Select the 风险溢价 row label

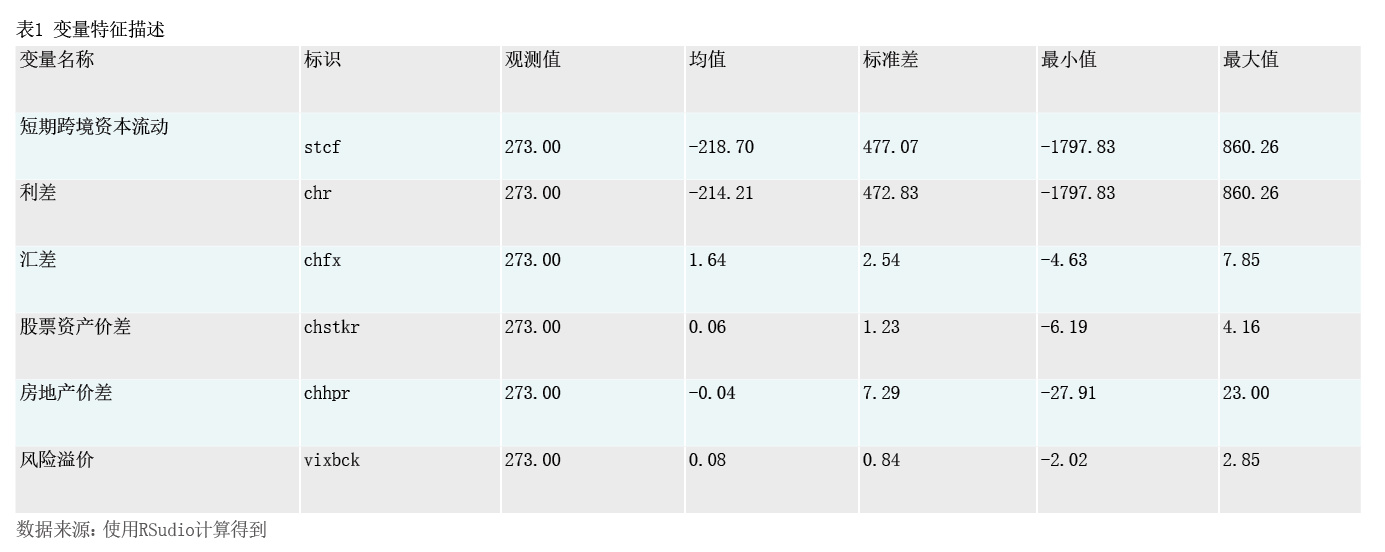pos(57,460)
